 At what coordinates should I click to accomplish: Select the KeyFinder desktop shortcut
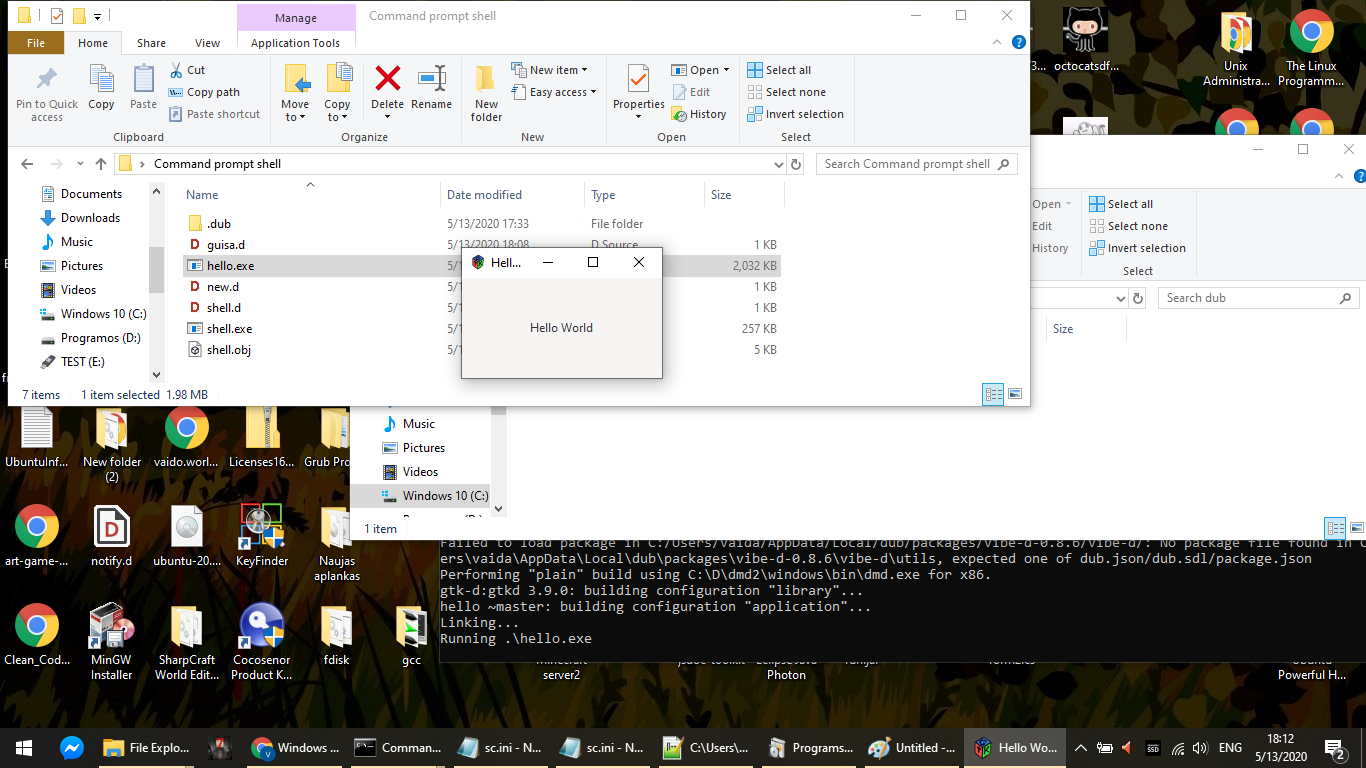261,537
